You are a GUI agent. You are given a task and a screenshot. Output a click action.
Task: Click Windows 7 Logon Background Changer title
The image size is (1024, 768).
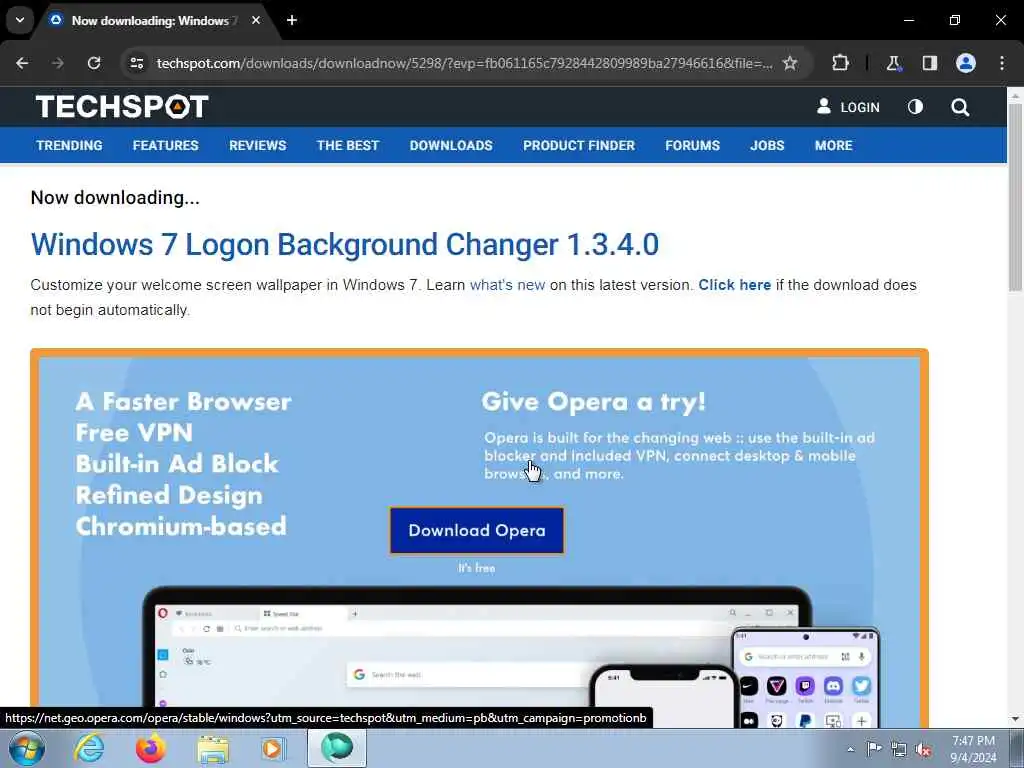pos(344,244)
